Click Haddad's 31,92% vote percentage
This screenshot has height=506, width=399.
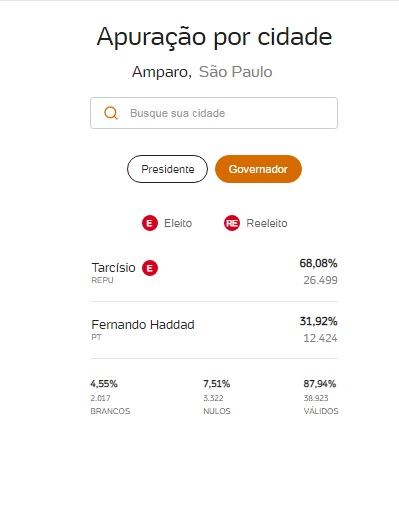(318, 321)
